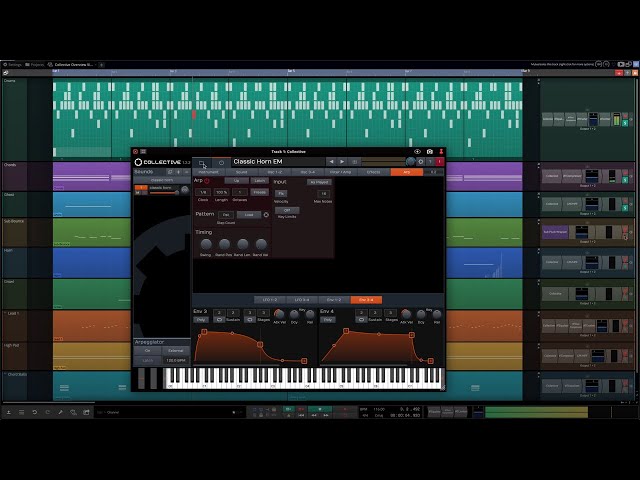Click the Play button in the transport

click(320, 409)
